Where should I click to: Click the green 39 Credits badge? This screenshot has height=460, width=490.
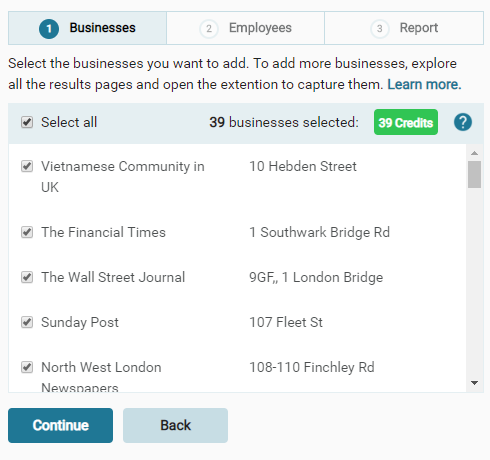click(406, 122)
